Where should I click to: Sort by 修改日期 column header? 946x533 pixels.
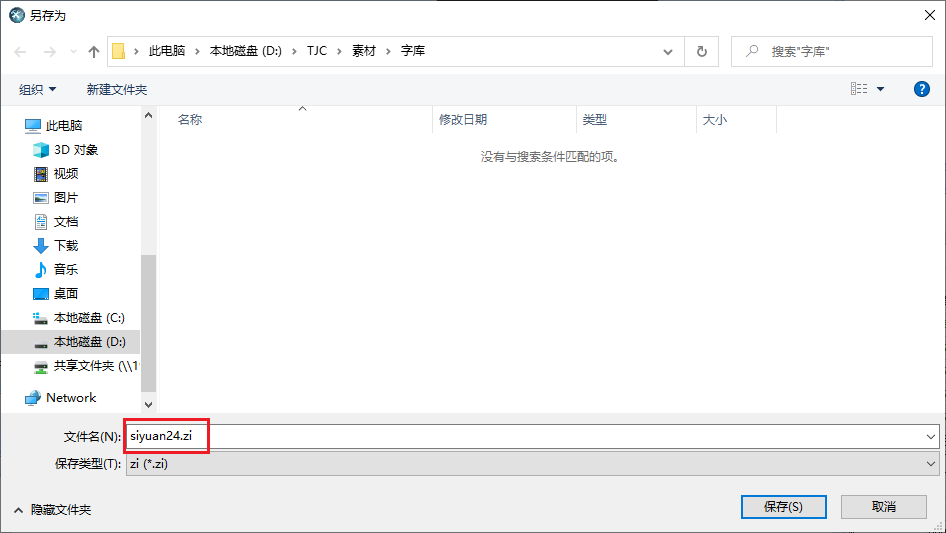(x=463, y=120)
